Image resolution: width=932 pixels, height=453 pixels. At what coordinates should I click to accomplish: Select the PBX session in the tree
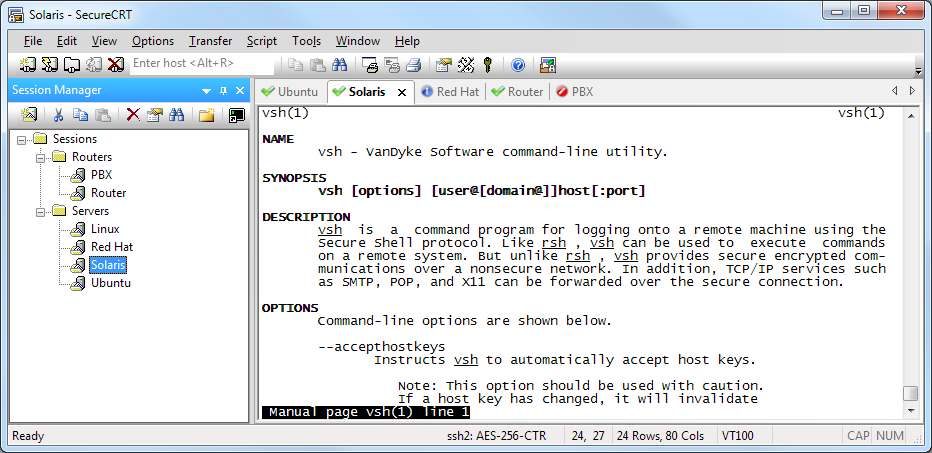coord(102,175)
